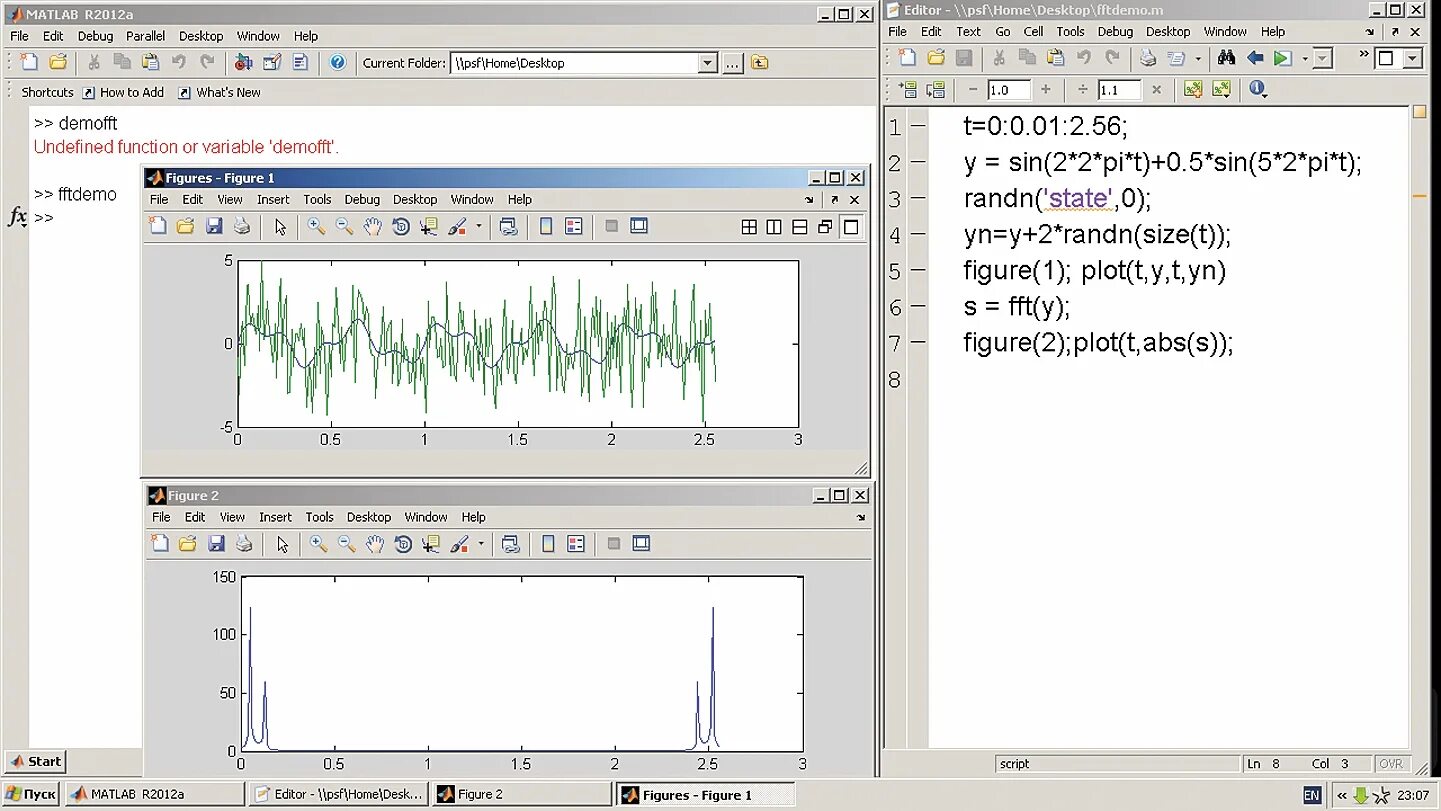
Task: Toggle Edit Plot arrow in Figure 2
Action: tap(283, 544)
